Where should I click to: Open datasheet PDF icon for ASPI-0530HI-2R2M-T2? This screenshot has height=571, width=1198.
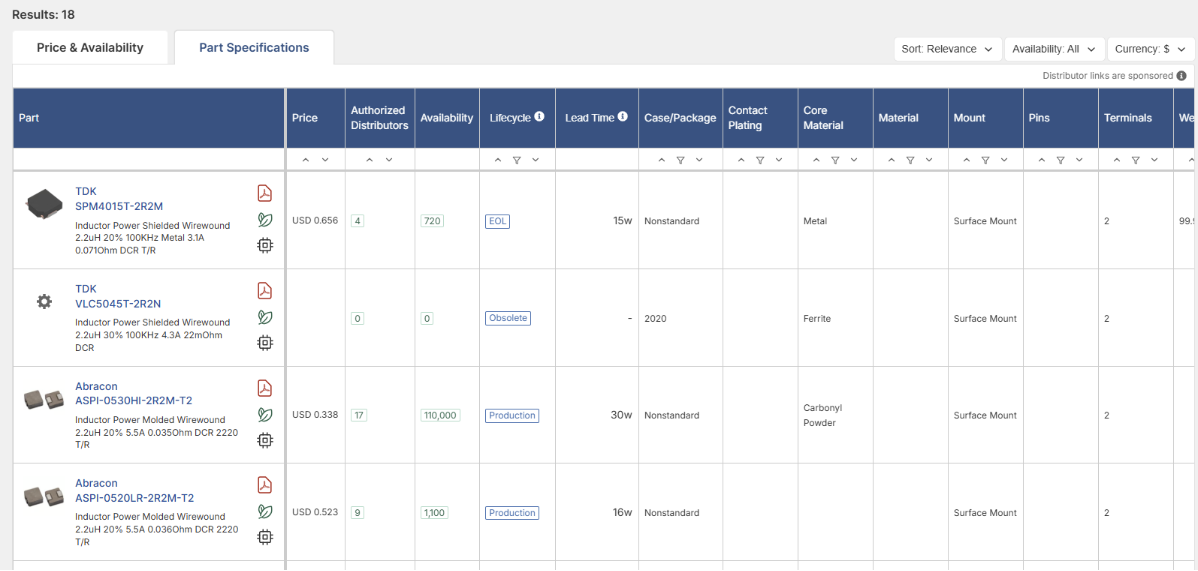tap(265, 388)
